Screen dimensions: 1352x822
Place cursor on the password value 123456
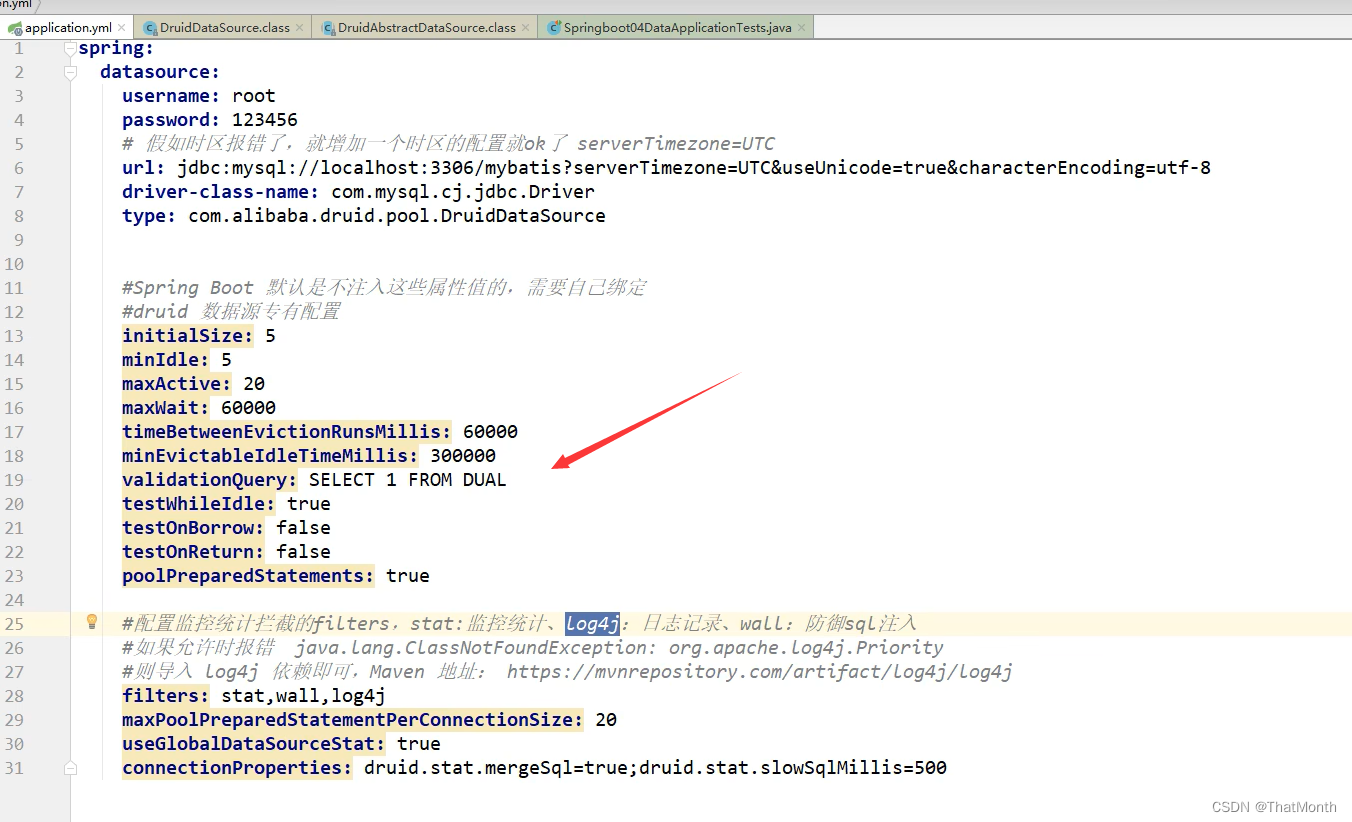[265, 119]
